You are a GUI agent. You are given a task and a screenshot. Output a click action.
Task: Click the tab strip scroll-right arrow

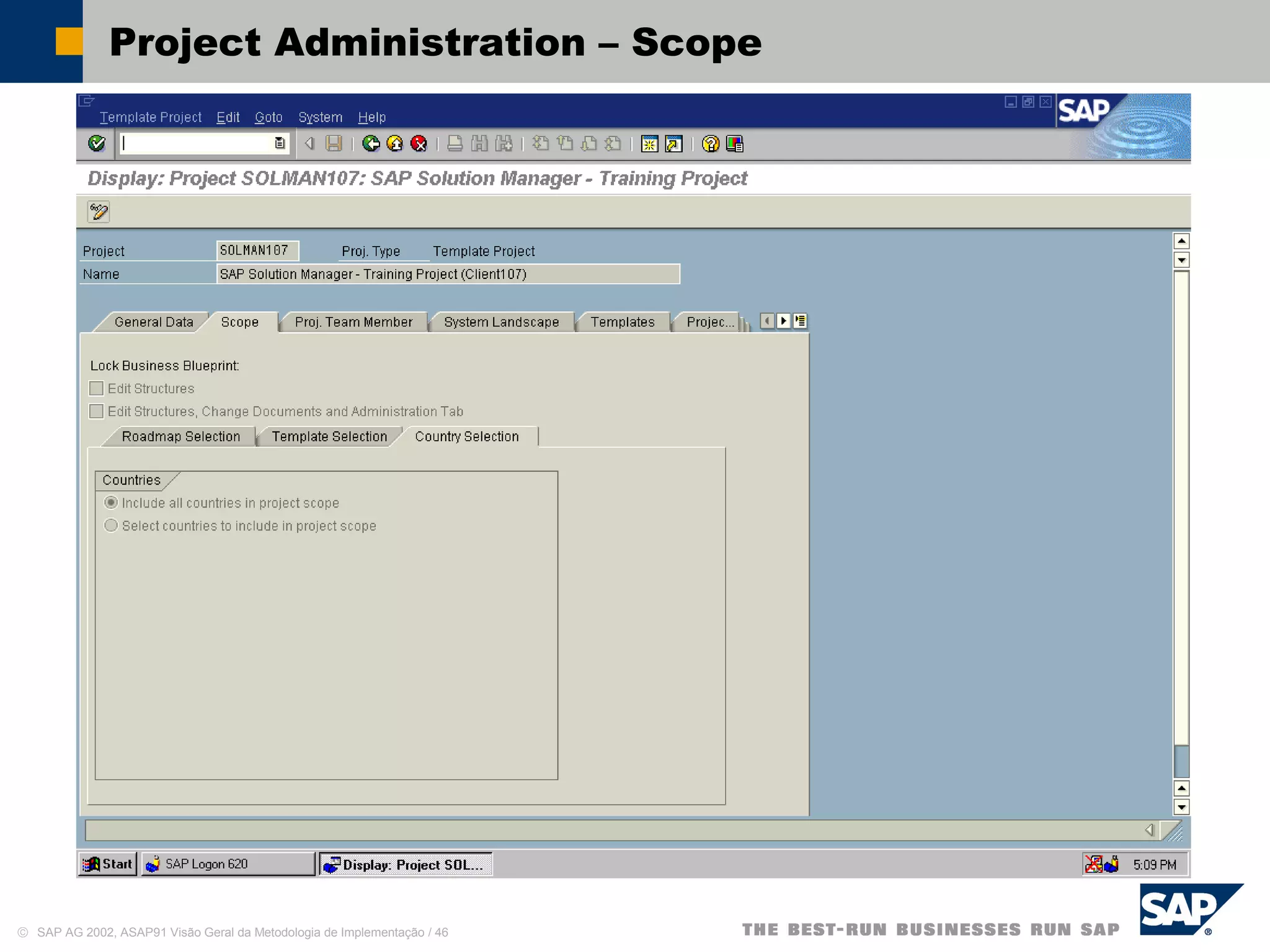tap(784, 321)
